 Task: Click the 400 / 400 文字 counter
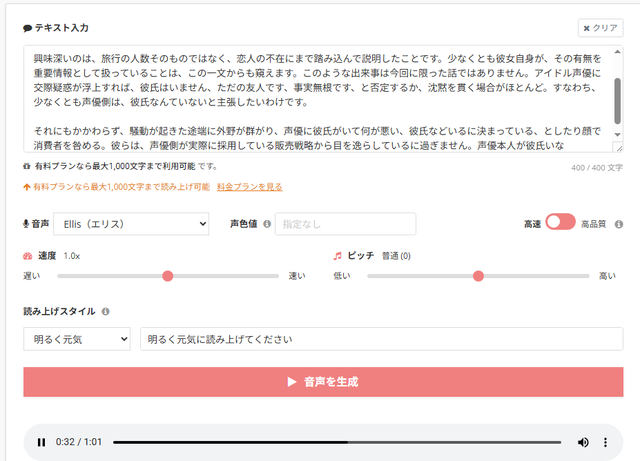pos(597,168)
